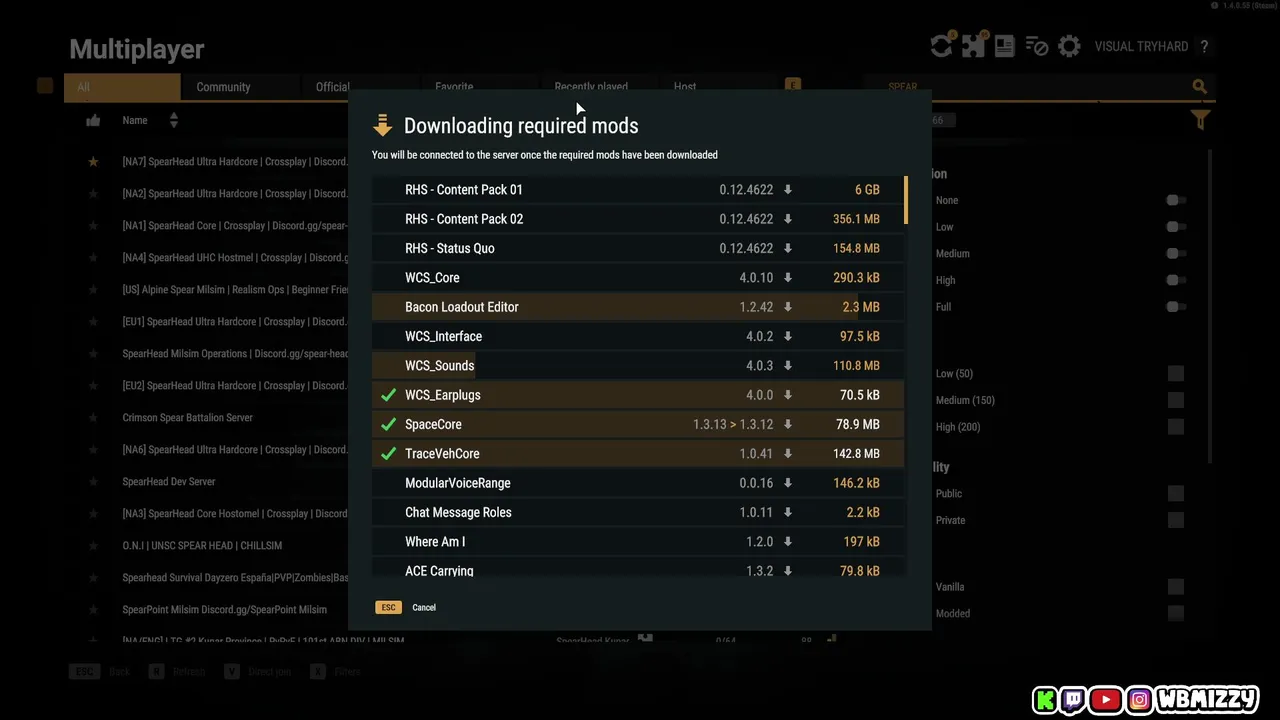Open the filter funnel icon
The image size is (1280, 720).
click(1201, 120)
